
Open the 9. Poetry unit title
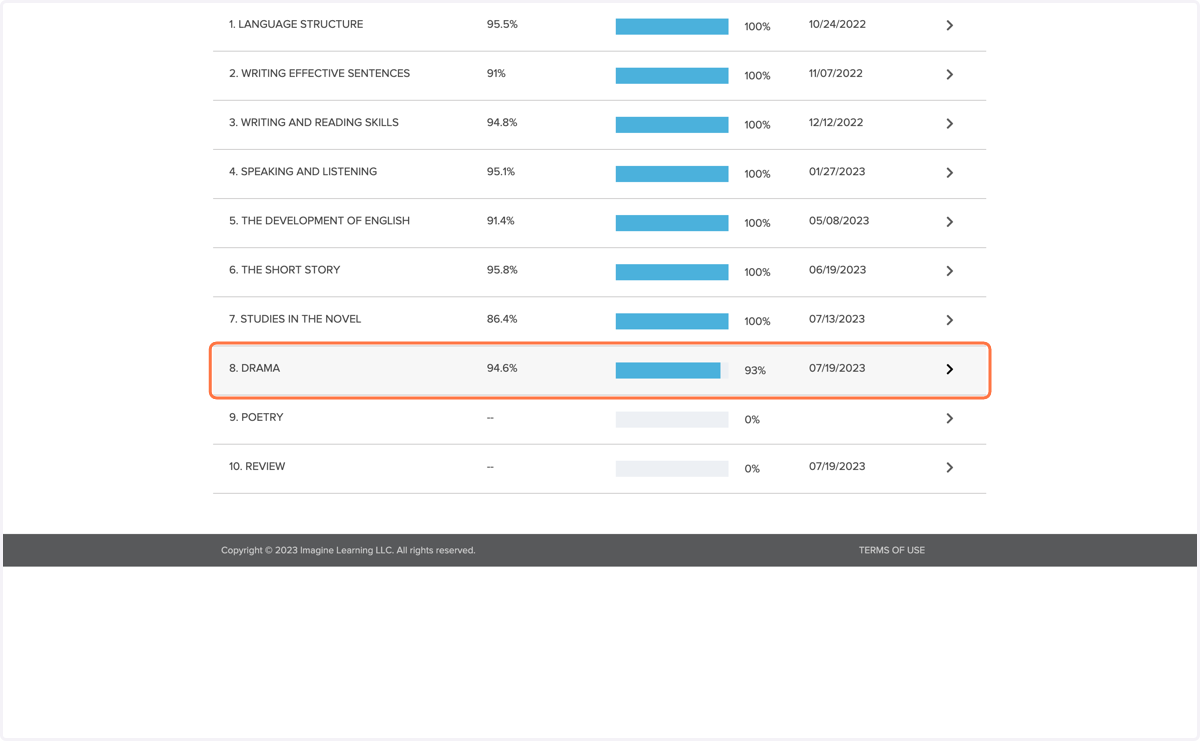(256, 416)
